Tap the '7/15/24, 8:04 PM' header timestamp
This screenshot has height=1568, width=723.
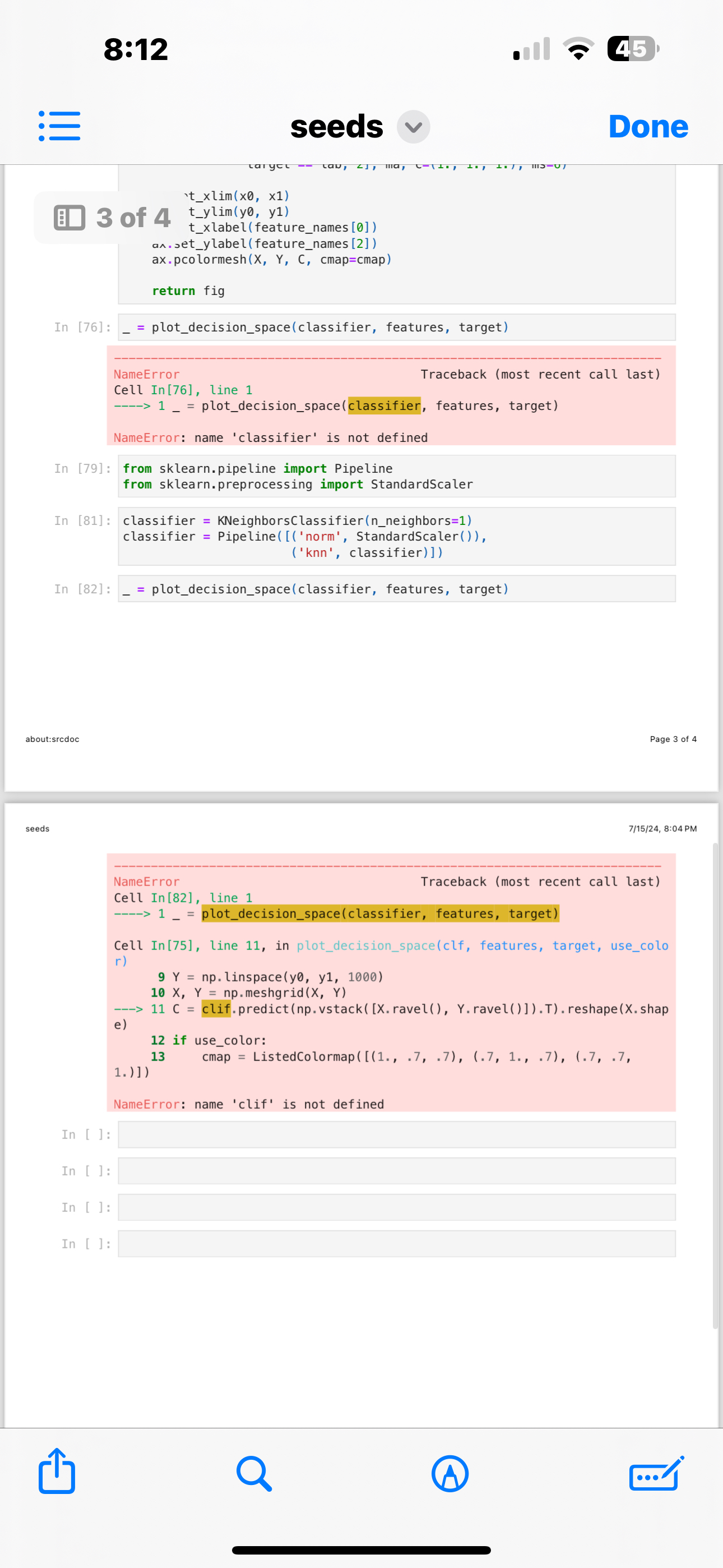point(662,828)
